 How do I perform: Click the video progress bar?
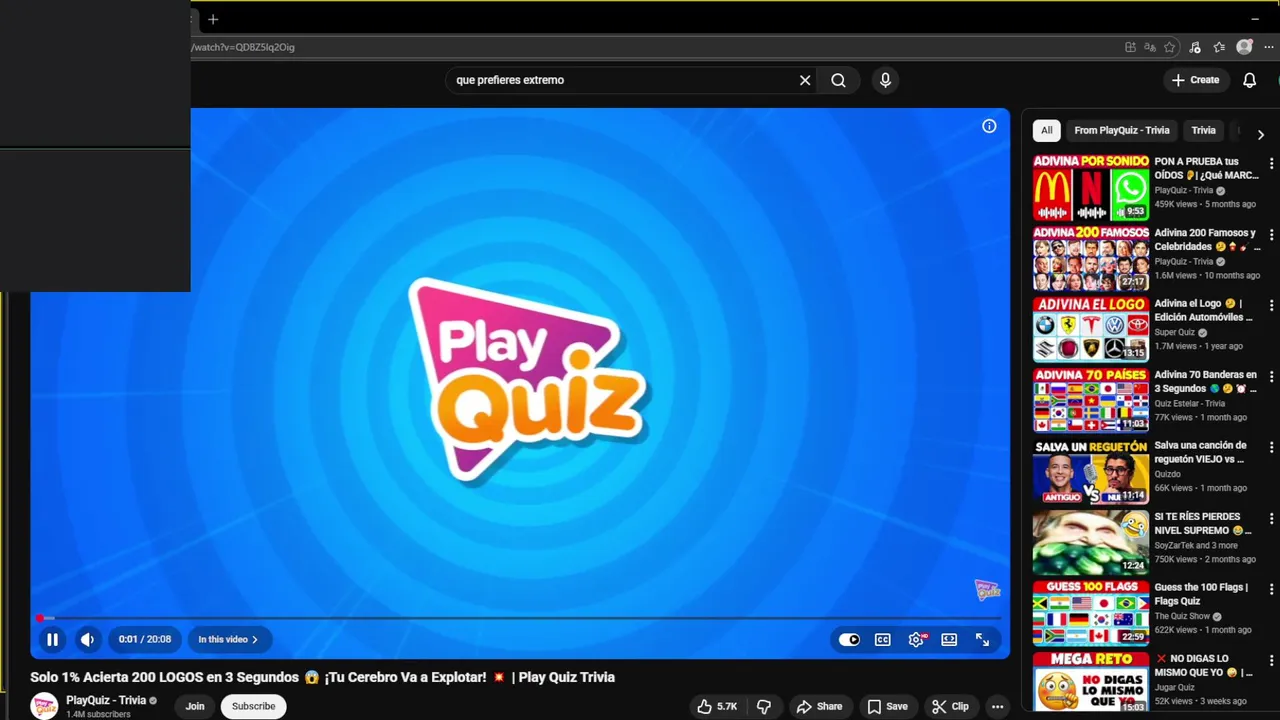click(520, 618)
